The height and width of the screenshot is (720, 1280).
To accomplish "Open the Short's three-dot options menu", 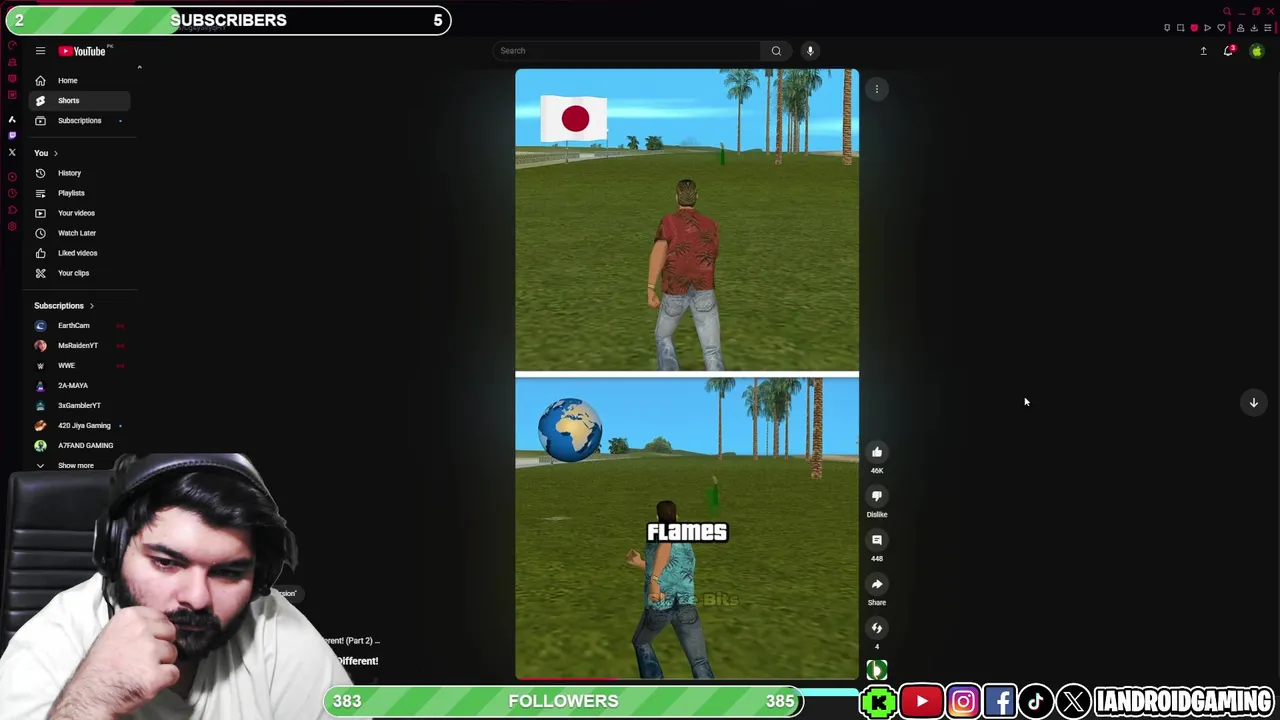I will coord(877,89).
